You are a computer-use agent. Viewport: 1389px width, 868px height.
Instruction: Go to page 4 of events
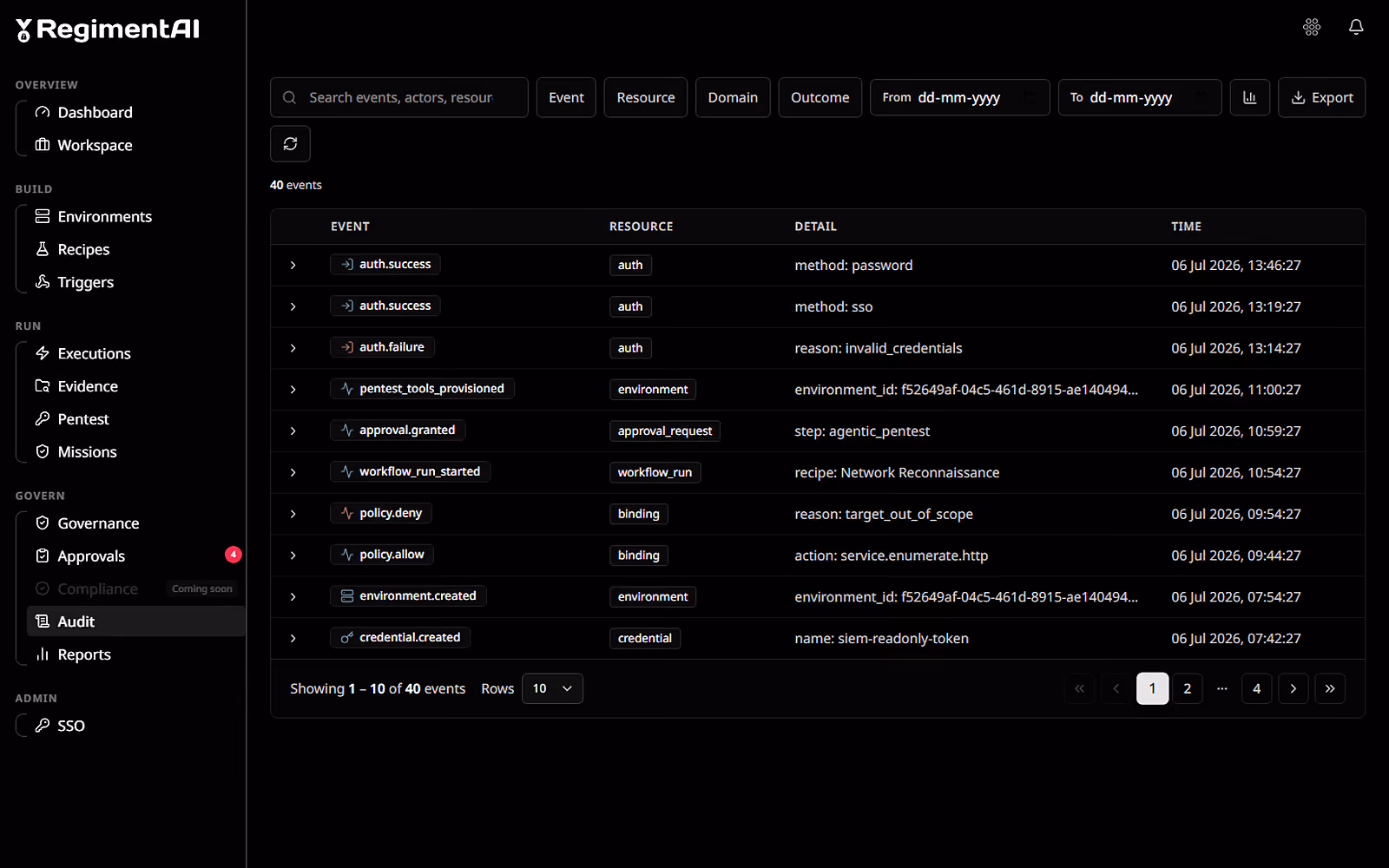[1256, 688]
